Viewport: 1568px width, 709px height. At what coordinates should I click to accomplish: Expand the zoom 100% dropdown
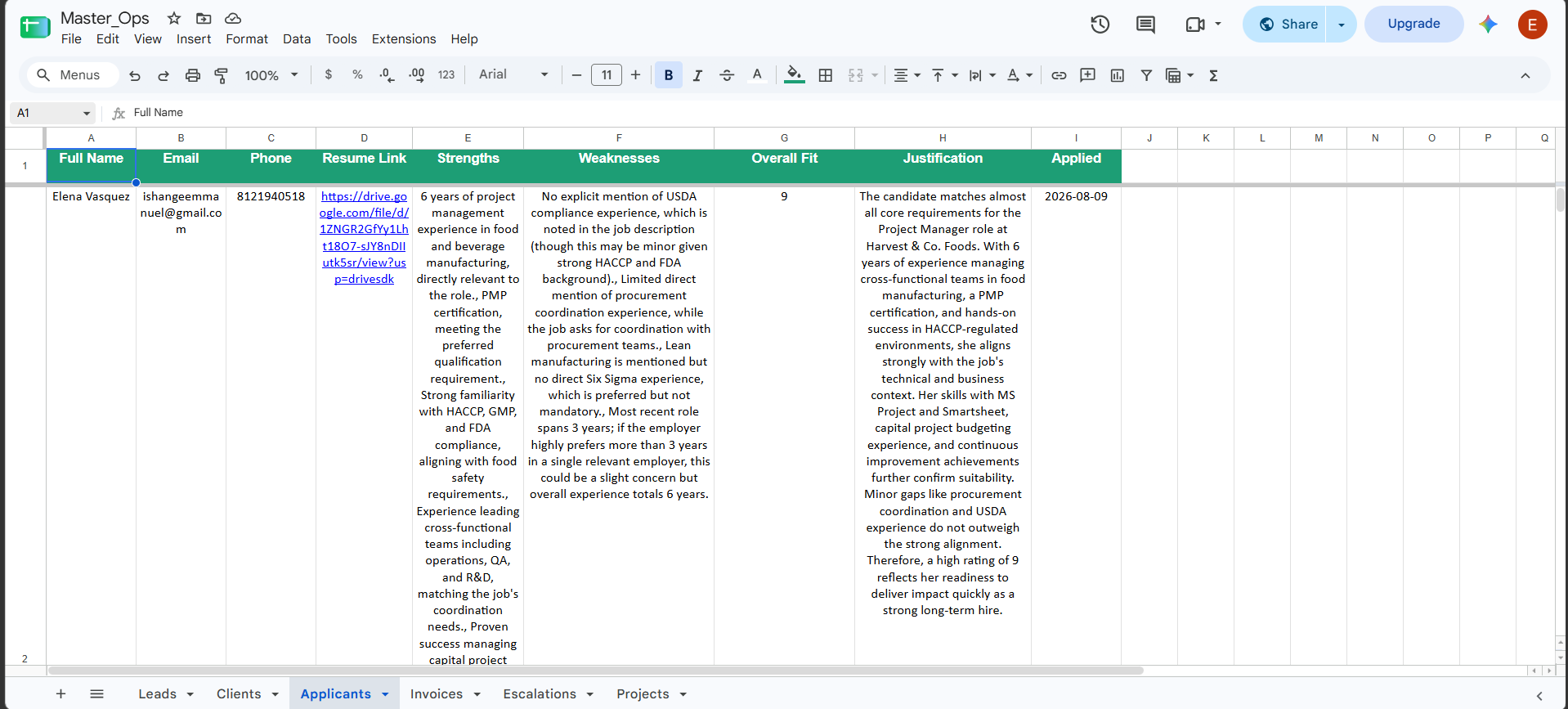[271, 75]
